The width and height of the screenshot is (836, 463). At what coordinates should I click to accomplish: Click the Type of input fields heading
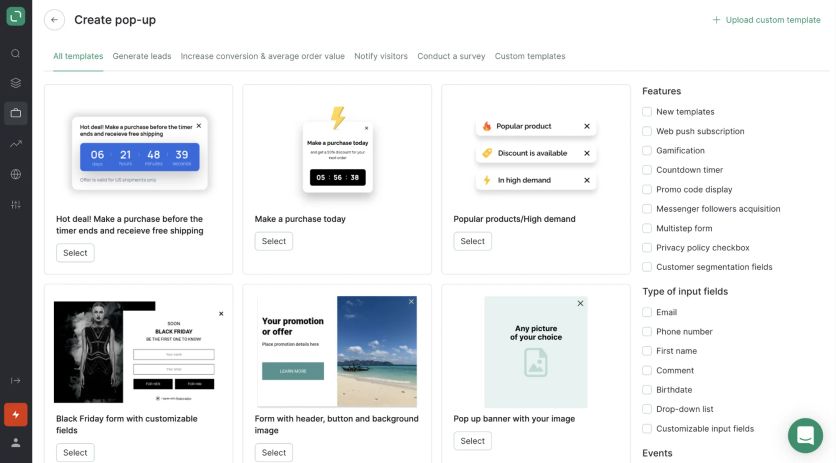pos(685,292)
